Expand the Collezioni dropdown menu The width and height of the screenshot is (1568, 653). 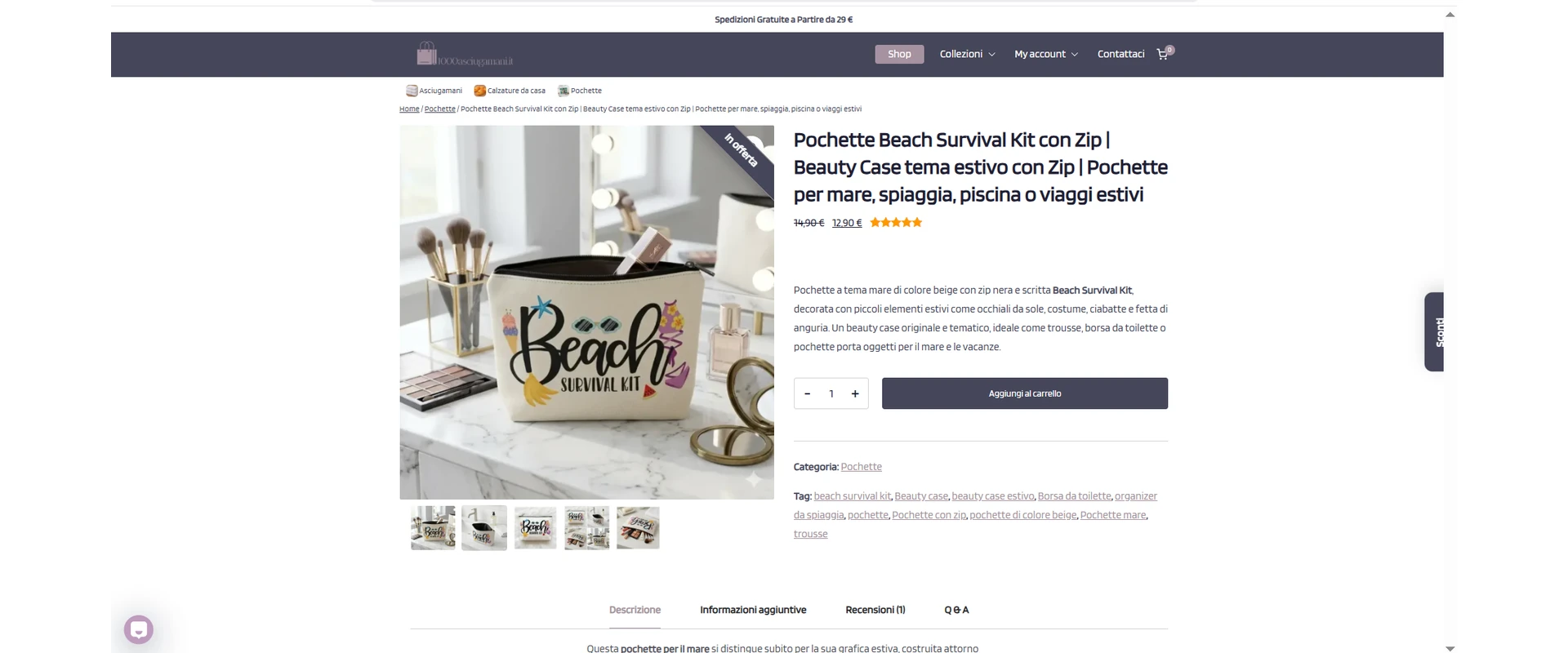click(x=967, y=54)
